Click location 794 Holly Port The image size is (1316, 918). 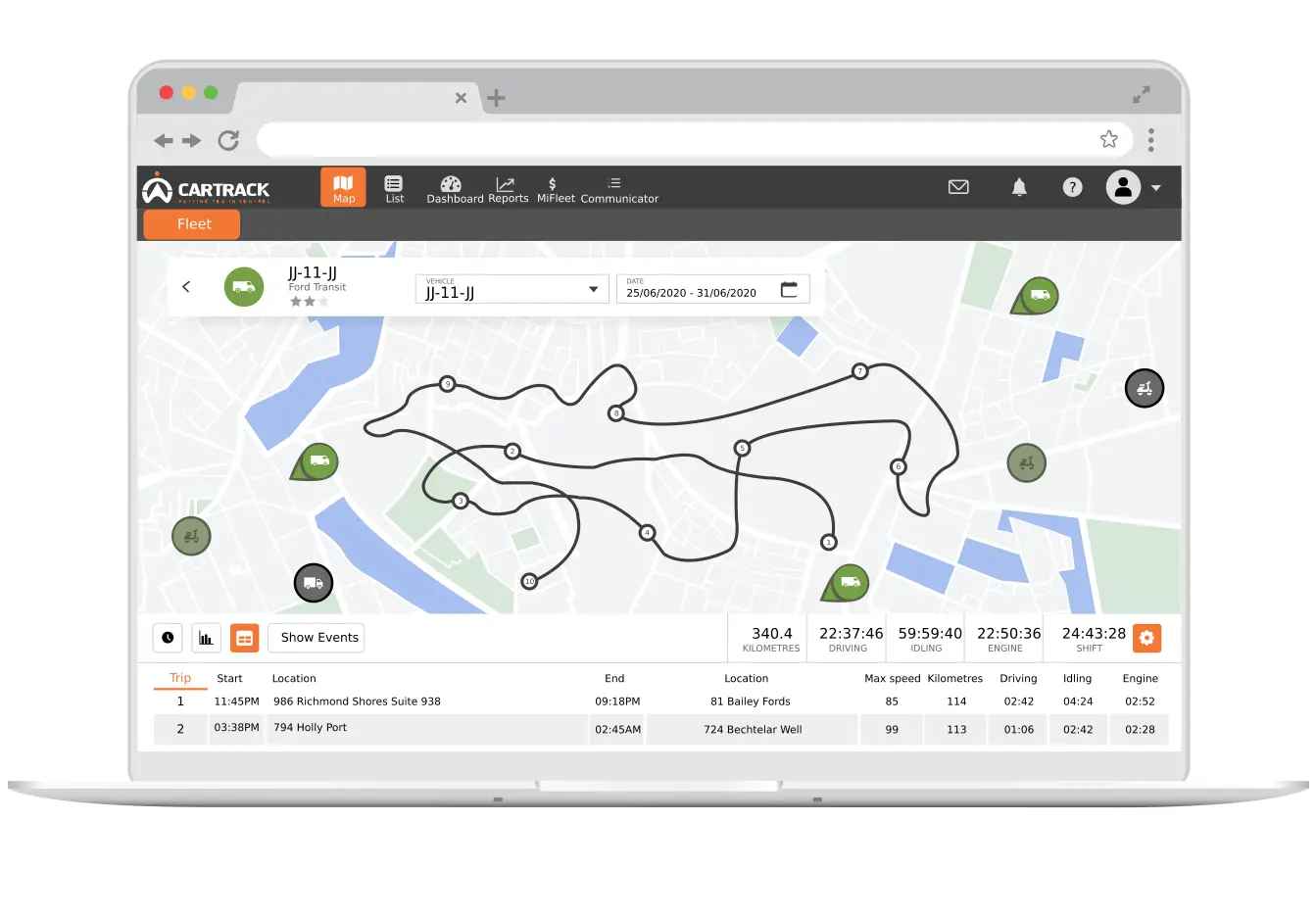pyautogui.click(x=310, y=728)
